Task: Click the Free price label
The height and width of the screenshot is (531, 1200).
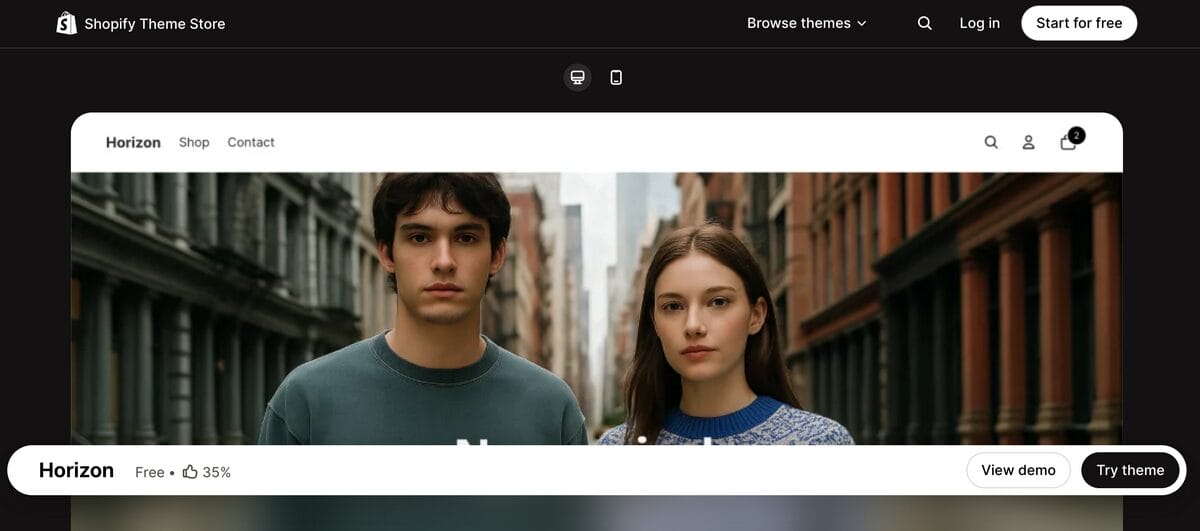Action: (150, 471)
